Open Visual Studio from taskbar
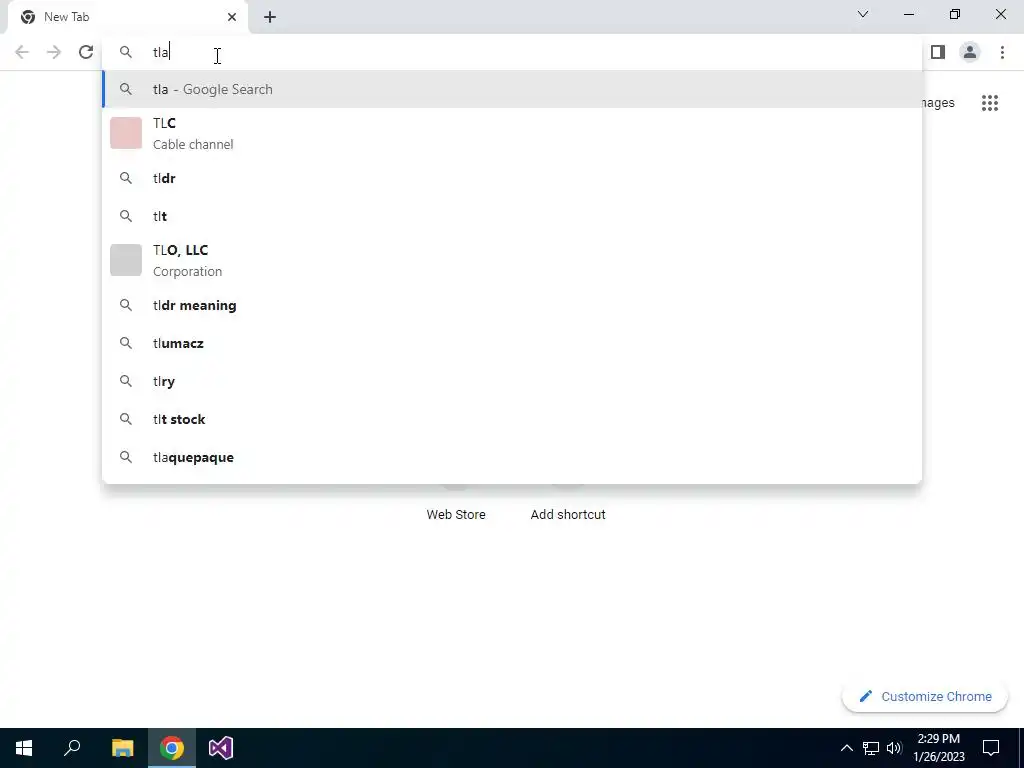 point(221,748)
